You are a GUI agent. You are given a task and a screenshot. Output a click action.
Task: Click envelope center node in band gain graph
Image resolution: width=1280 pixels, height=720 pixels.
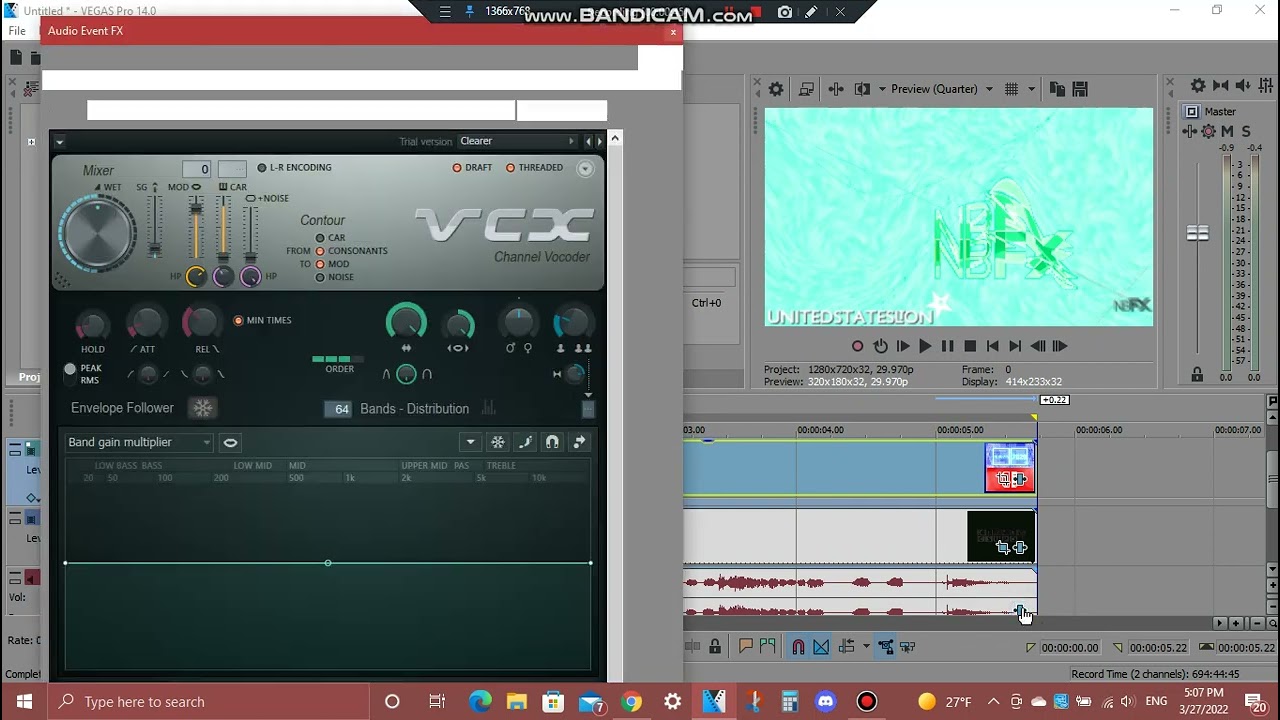tap(328, 563)
